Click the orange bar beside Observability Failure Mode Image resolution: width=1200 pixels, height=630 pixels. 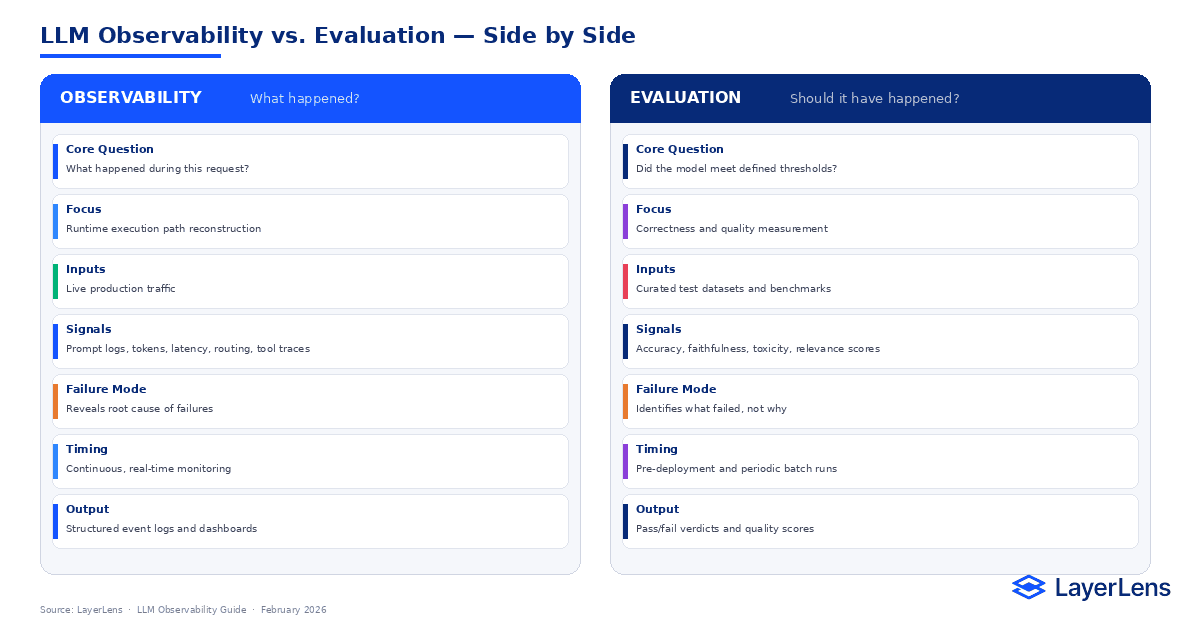[x=56, y=401]
